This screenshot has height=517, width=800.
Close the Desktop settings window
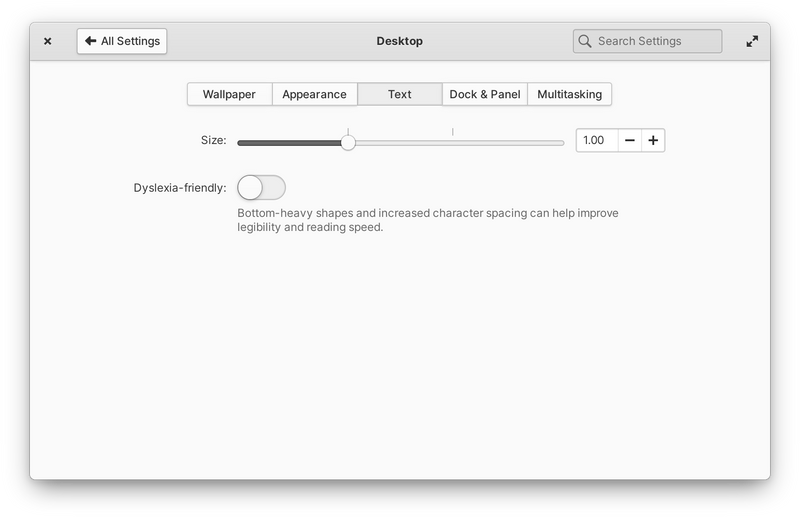point(47,41)
